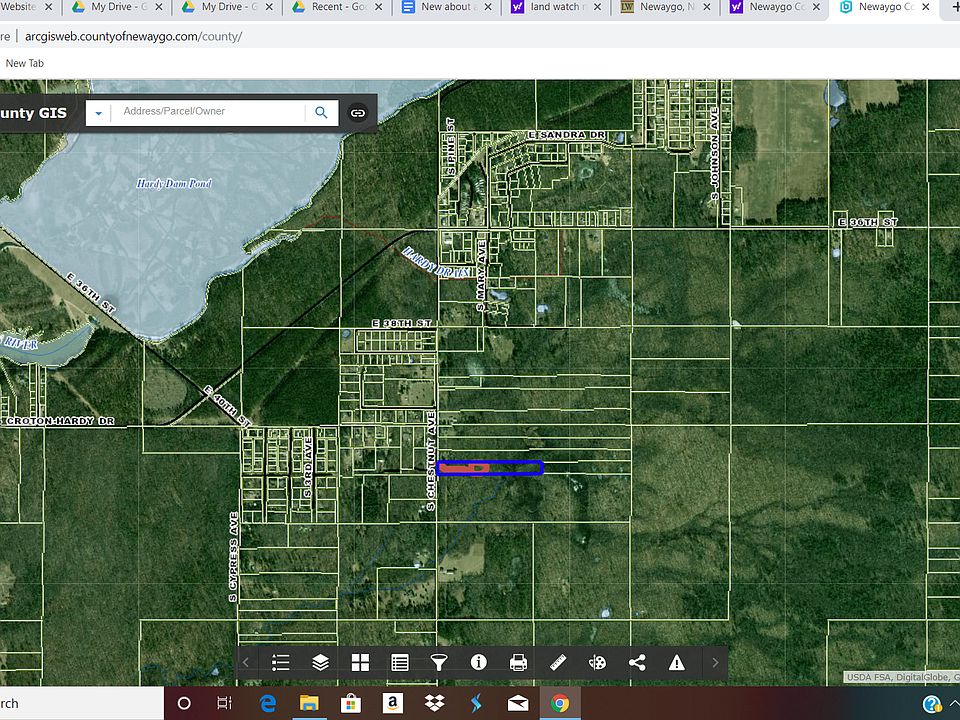Open the Draw palette tool
This screenshot has height=720, width=960.
tap(597, 662)
